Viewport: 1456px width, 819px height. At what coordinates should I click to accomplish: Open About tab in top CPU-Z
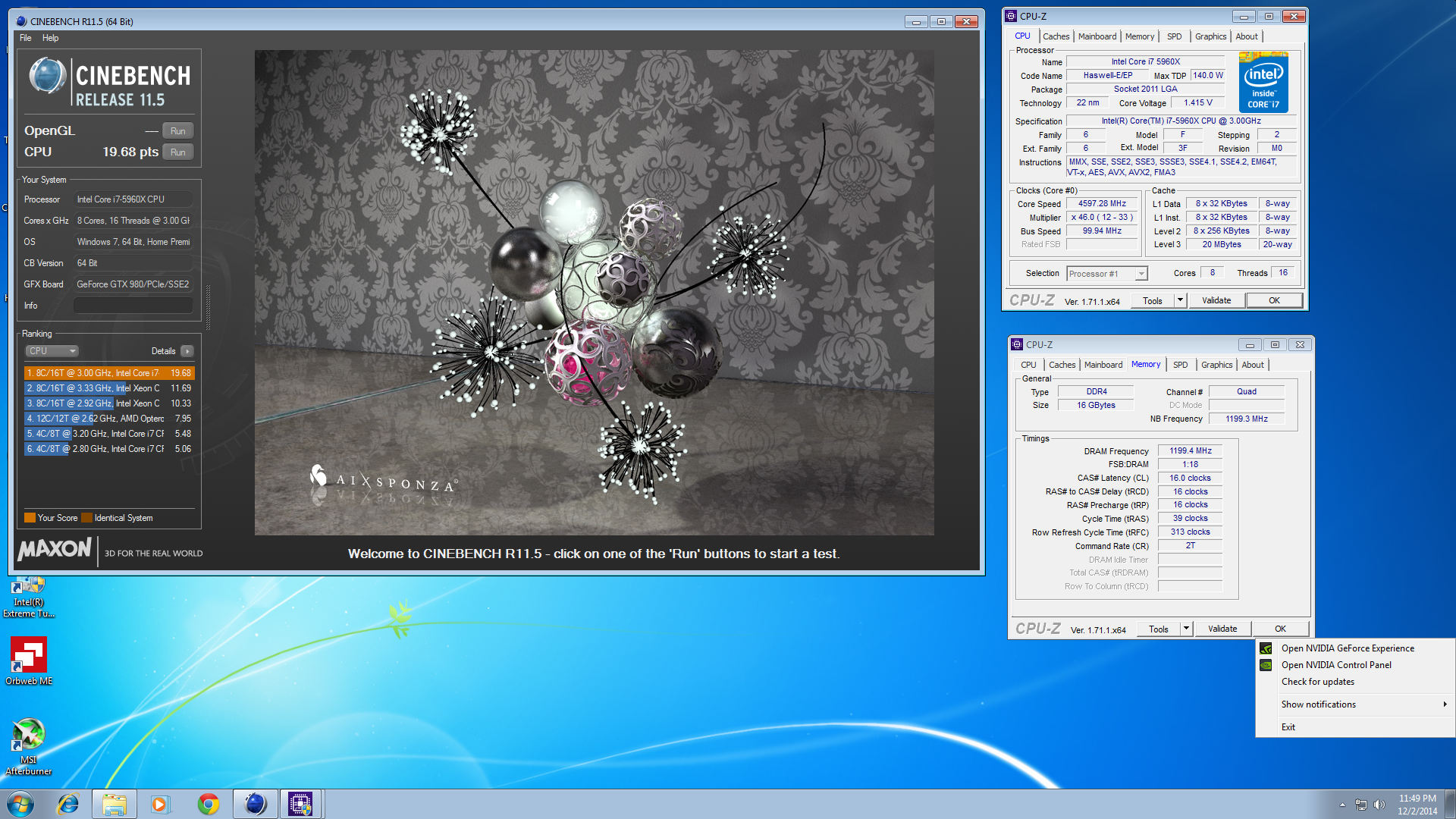tap(1246, 36)
